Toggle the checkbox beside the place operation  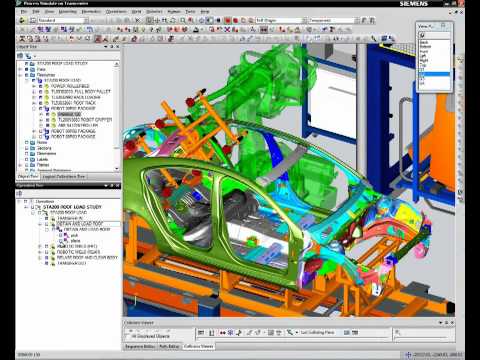coord(61,241)
